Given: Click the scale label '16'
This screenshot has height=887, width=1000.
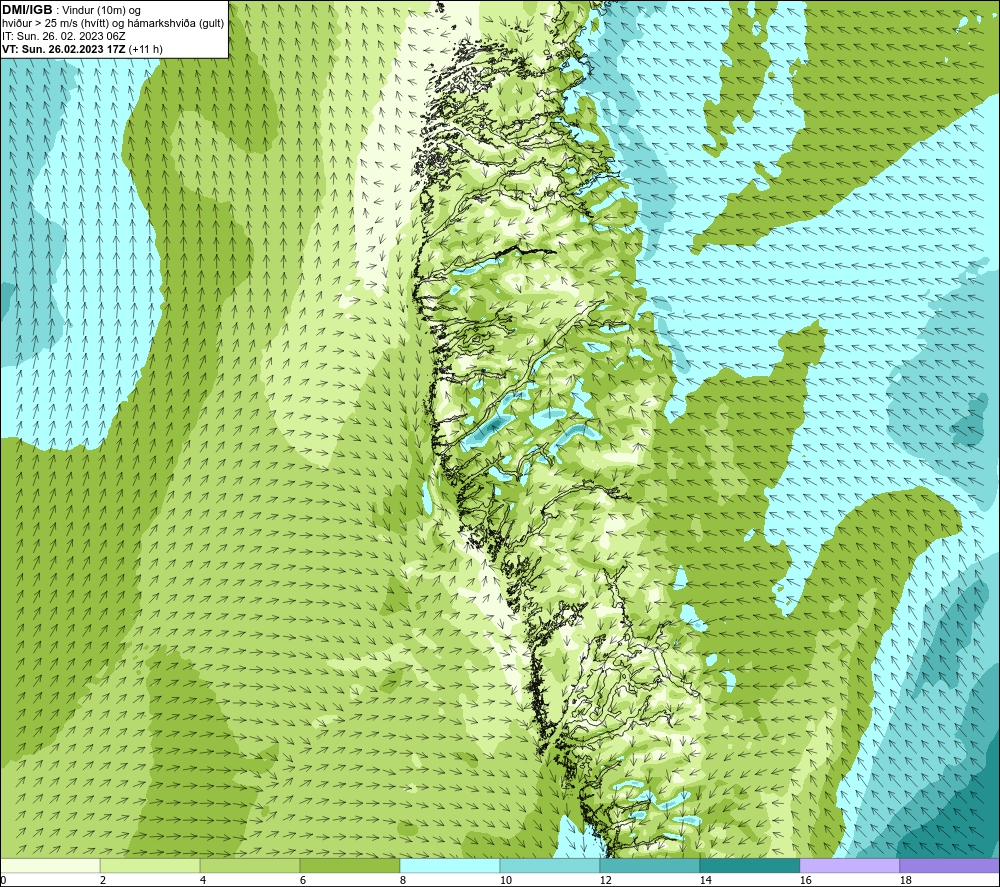Looking at the screenshot, I should (x=806, y=881).
